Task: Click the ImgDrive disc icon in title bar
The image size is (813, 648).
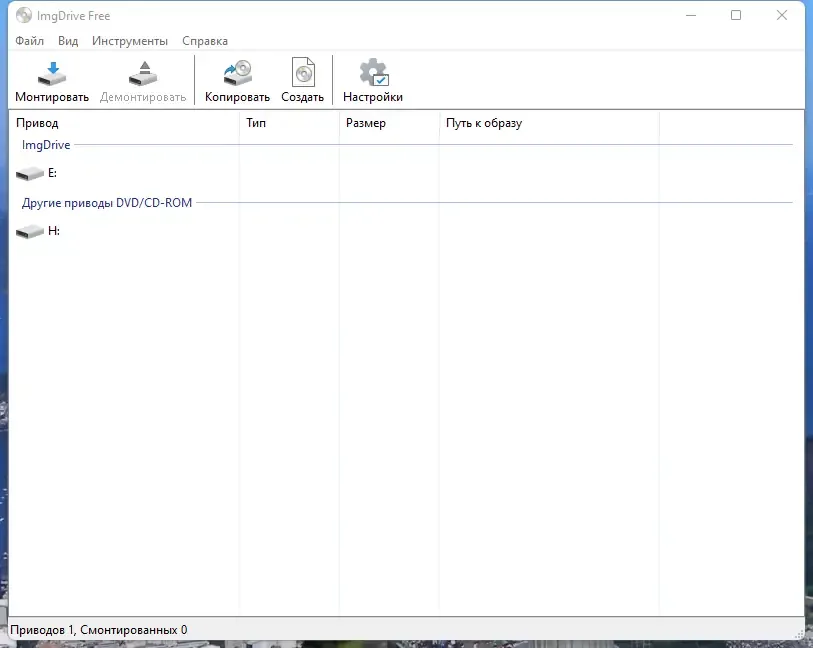Action: tap(24, 16)
